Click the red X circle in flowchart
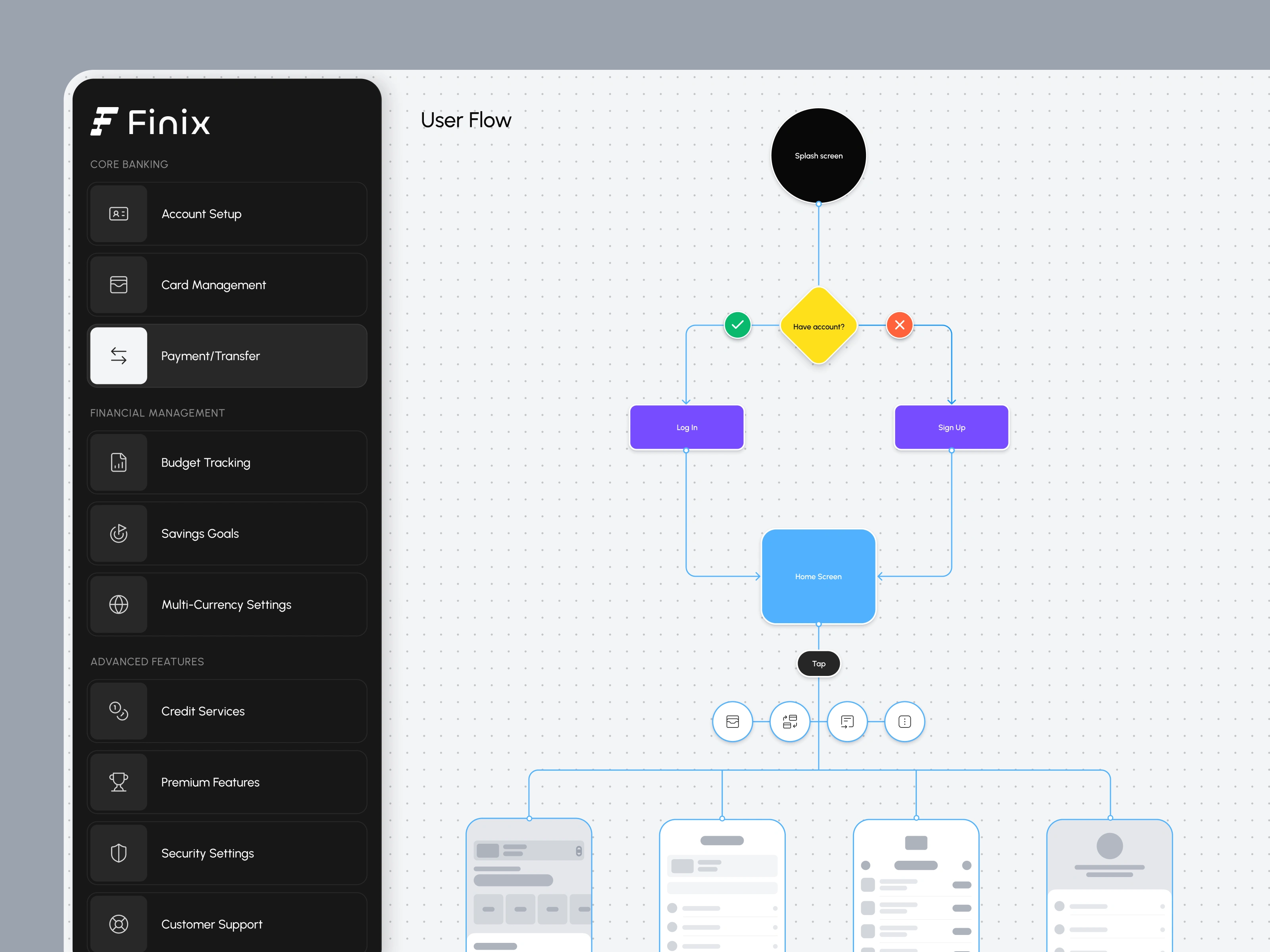 900,325
